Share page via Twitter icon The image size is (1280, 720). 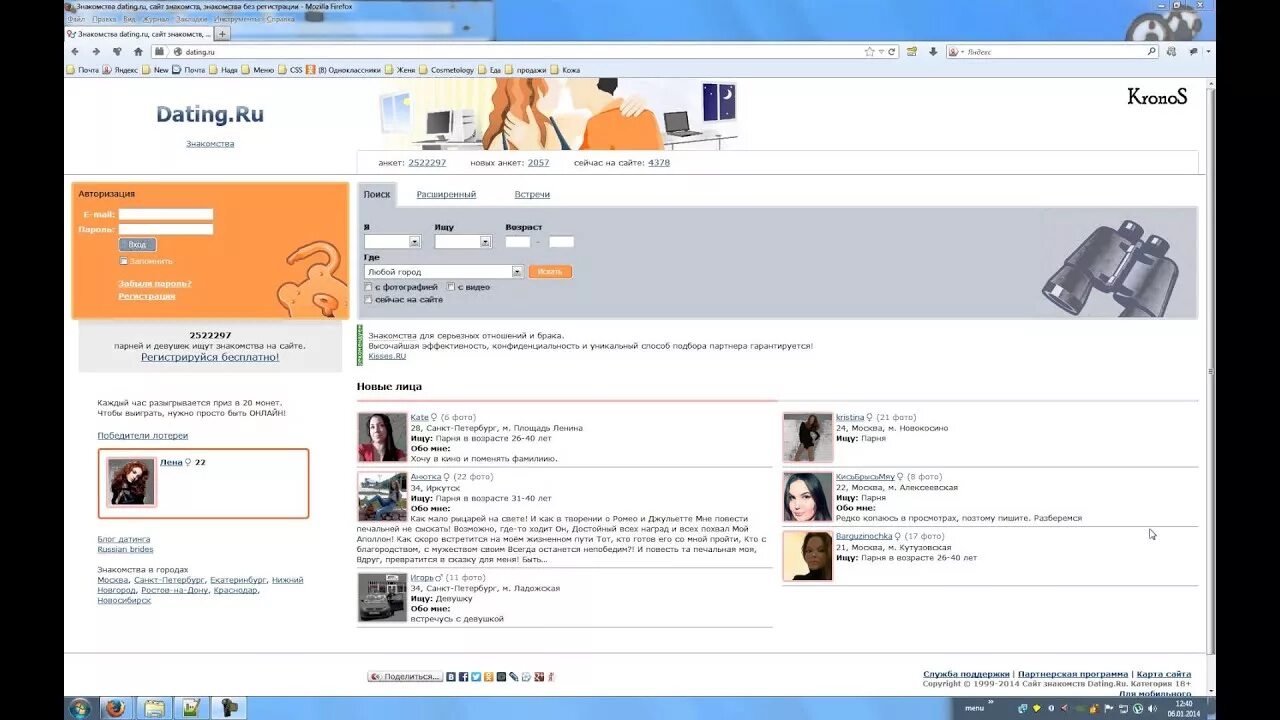476,677
